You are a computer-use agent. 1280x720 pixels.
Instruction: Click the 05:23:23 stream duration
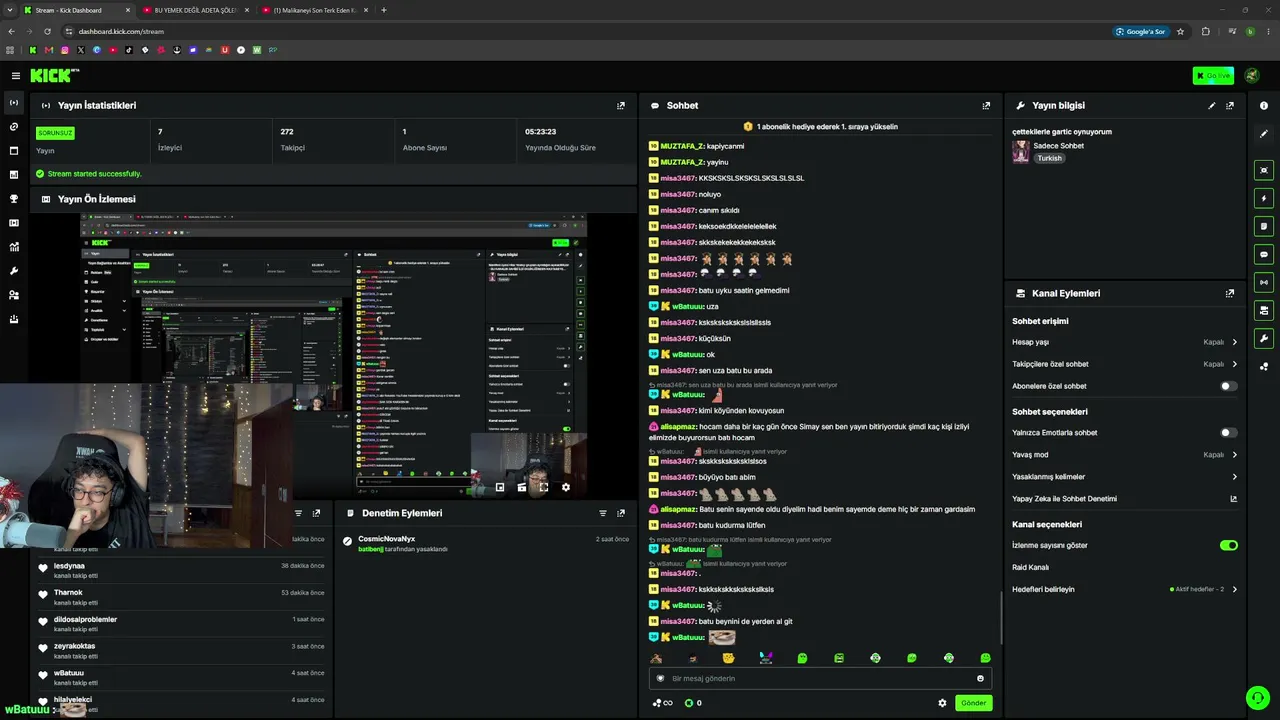pos(540,132)
